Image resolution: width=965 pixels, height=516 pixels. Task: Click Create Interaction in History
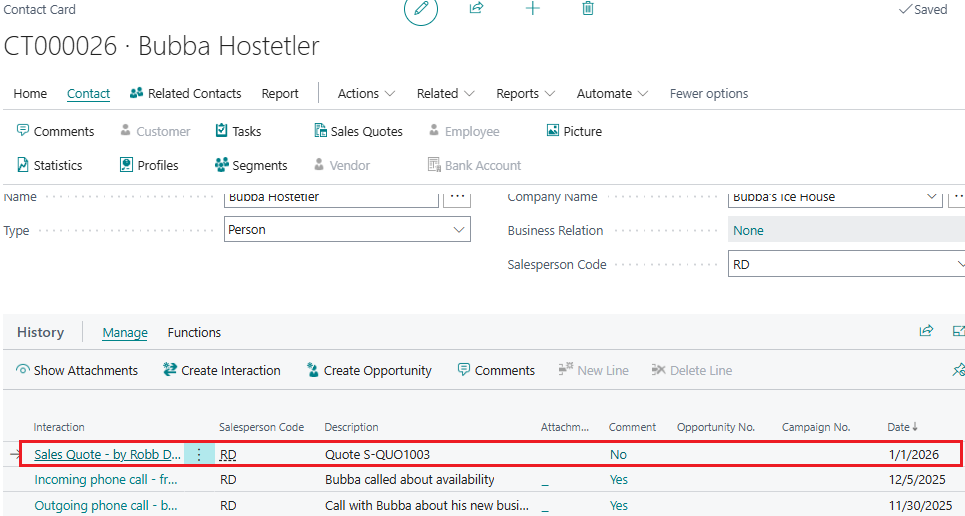[222, 370]
